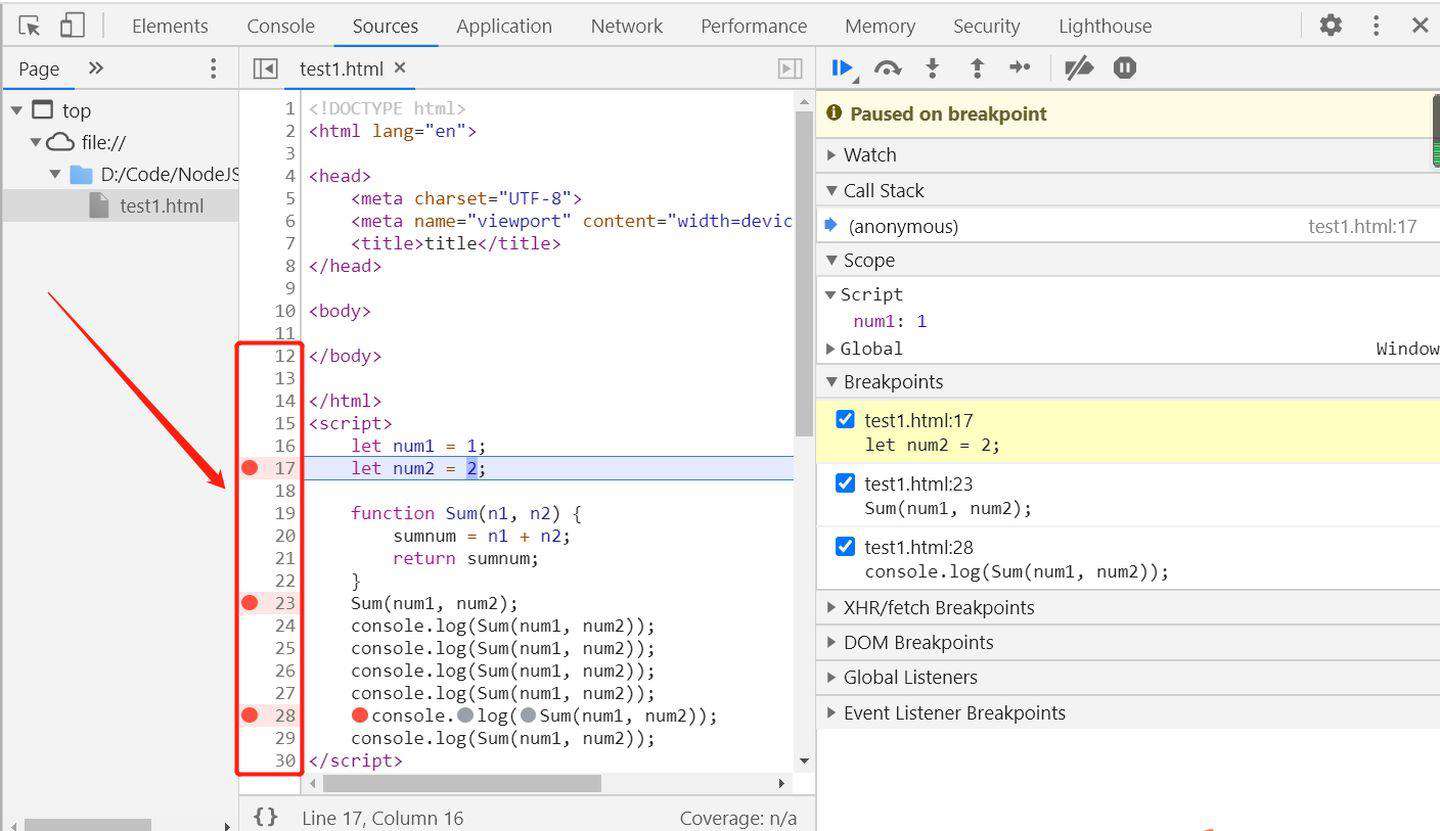Close the test1.html editor tab
This screenshot has height=831, width=1440.
coord(400,68)
